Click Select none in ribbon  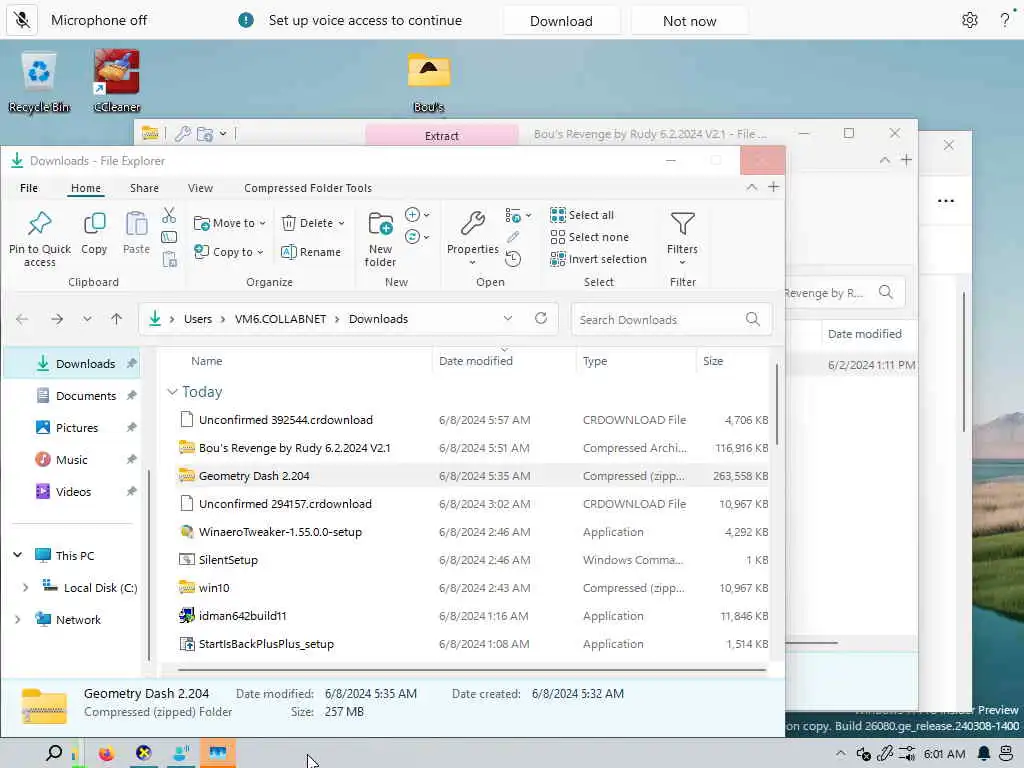589,237
